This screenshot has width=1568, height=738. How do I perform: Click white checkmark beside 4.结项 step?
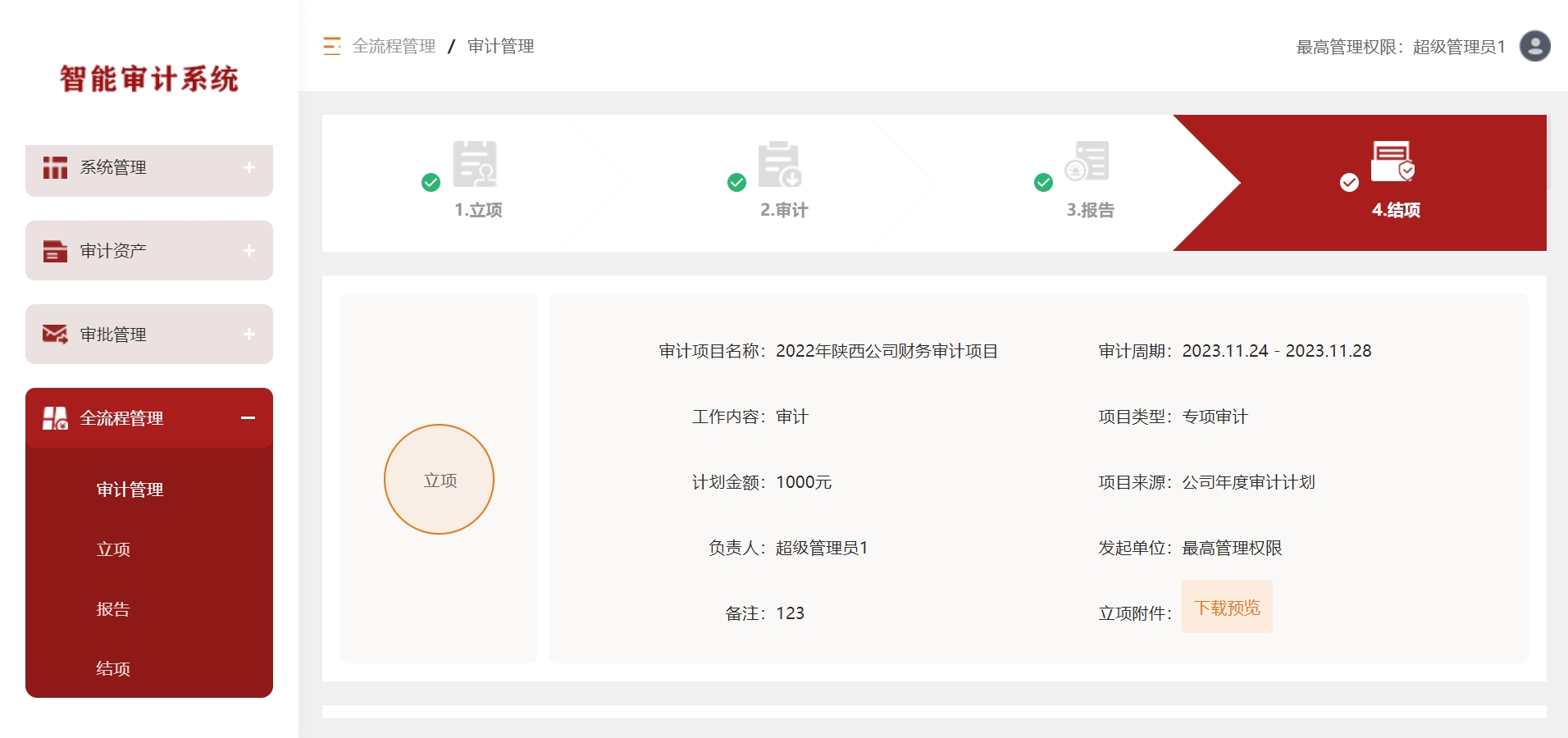1349,182
